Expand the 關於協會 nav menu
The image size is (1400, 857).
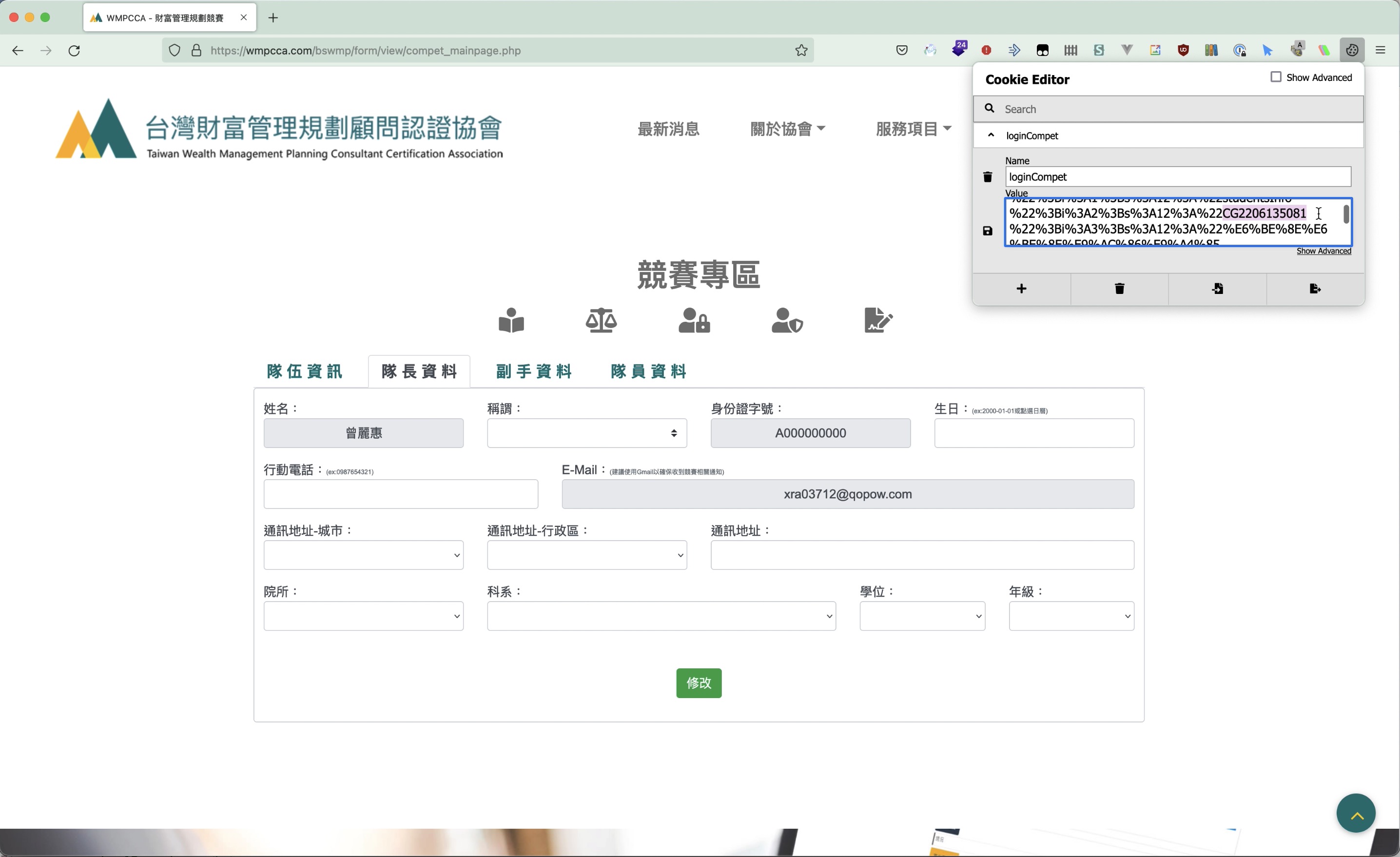[x=788, y=129]
